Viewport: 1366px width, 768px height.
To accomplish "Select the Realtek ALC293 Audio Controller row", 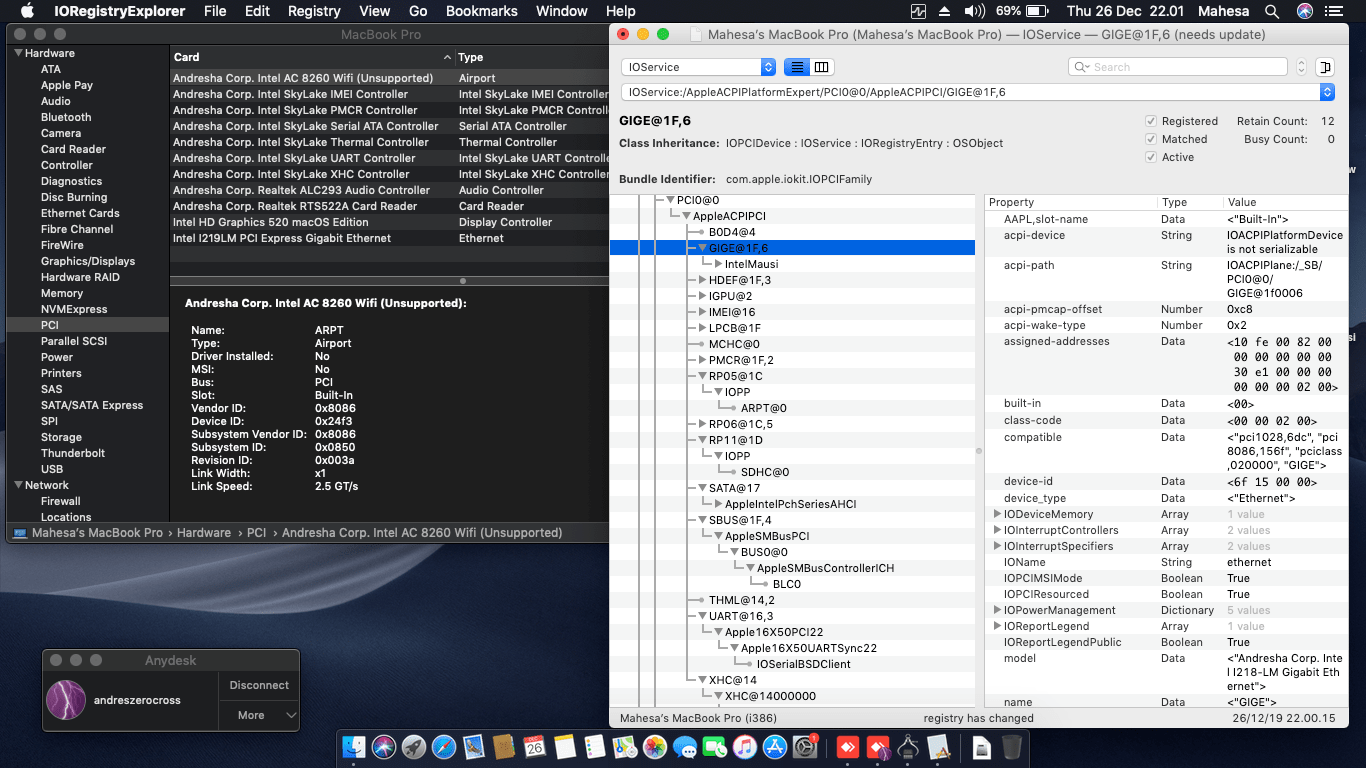I will pos(390,190).
